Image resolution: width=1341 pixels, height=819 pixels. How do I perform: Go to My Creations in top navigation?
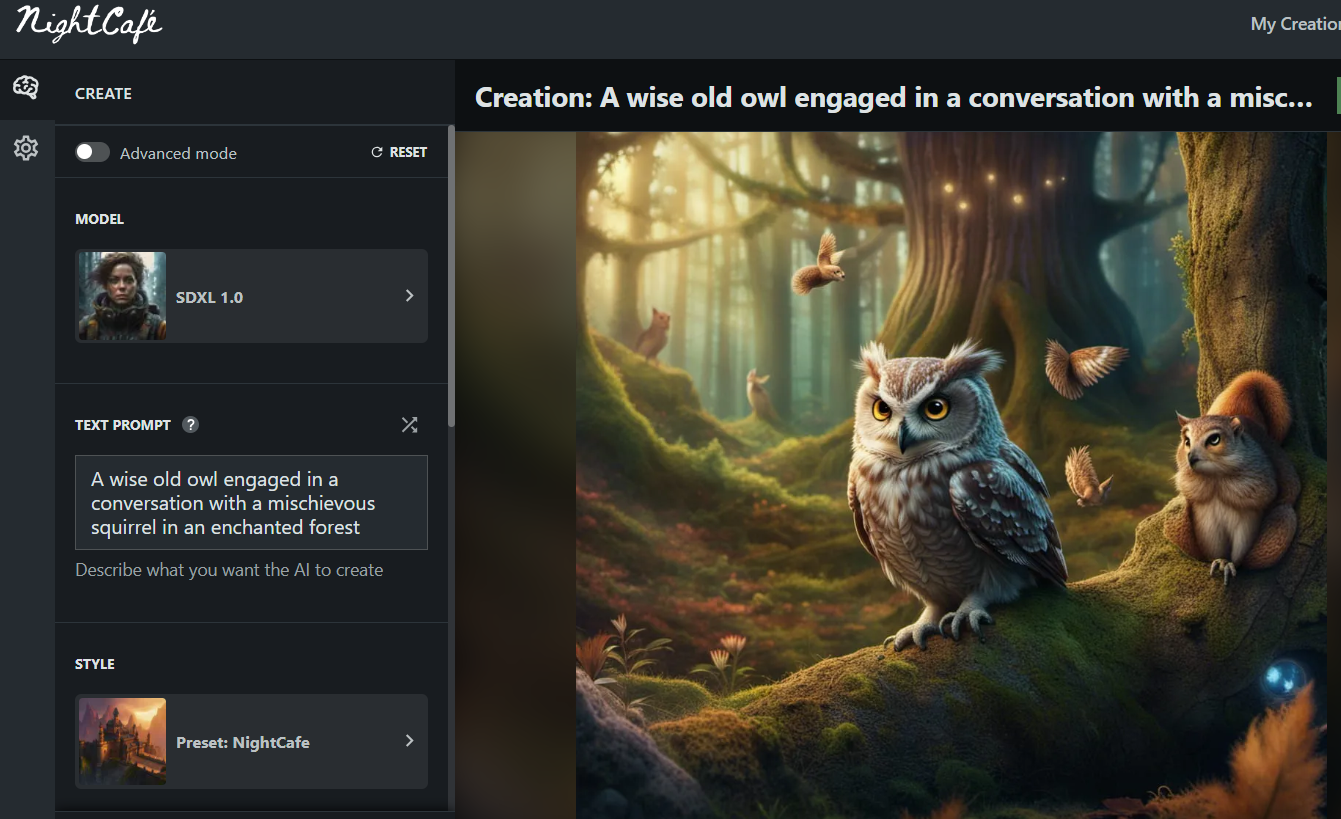[x=1295, y=24]
